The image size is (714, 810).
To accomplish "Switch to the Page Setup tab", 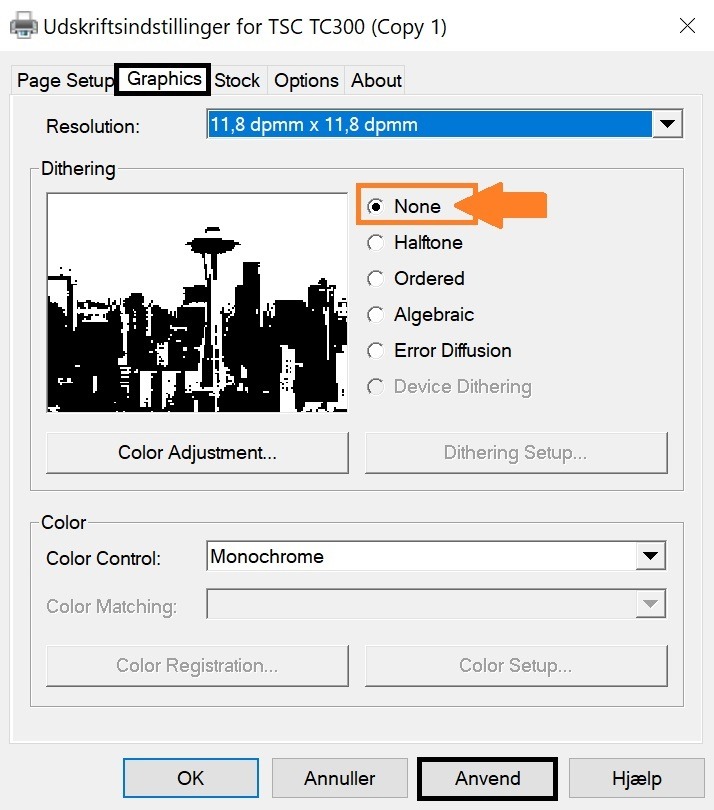I will coord(65,81).
